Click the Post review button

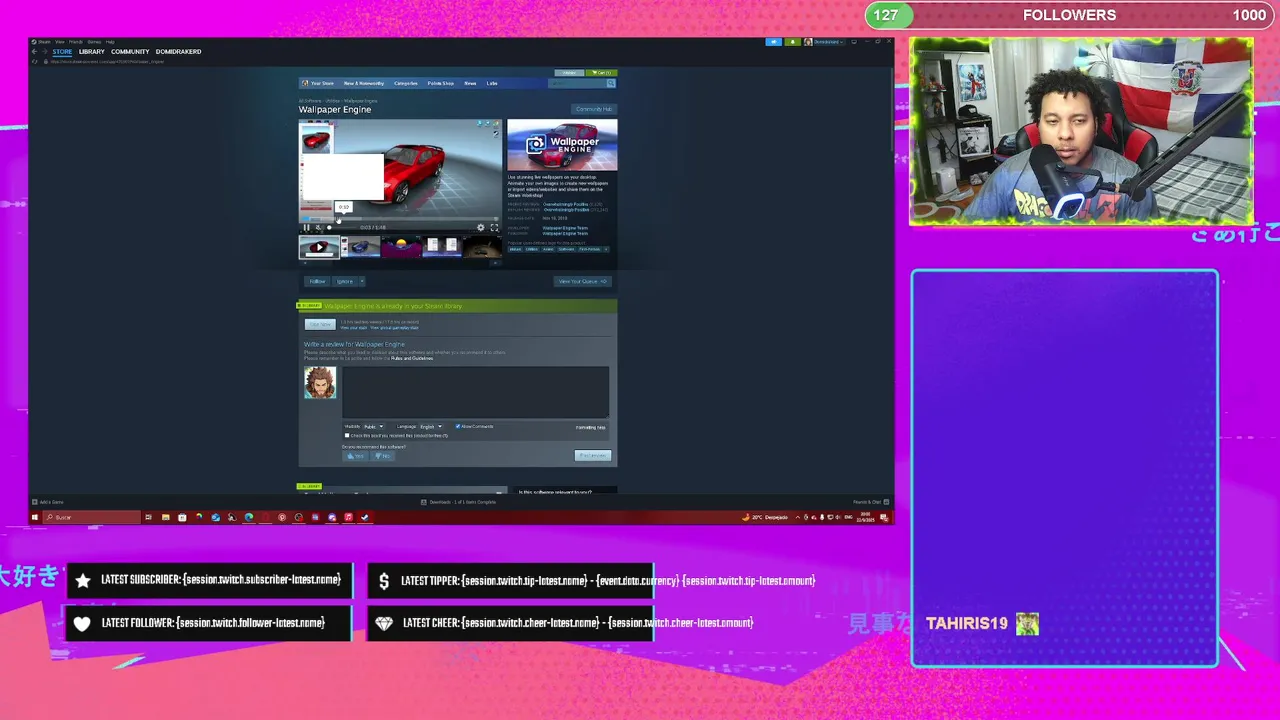[593, 456]
